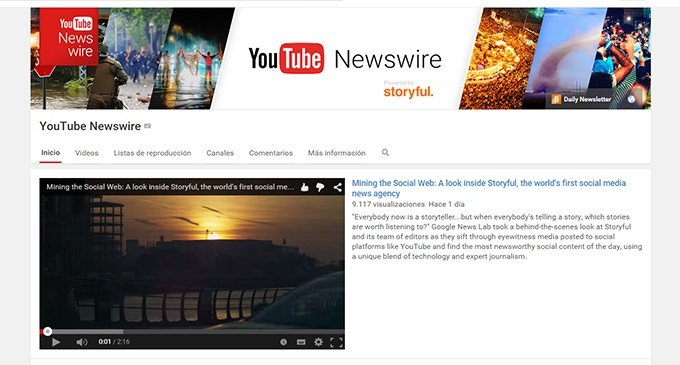This screenshot has height=365, width=680.
Task: Click the YouTube Newswire banner logo
Action: coord(345,59)
